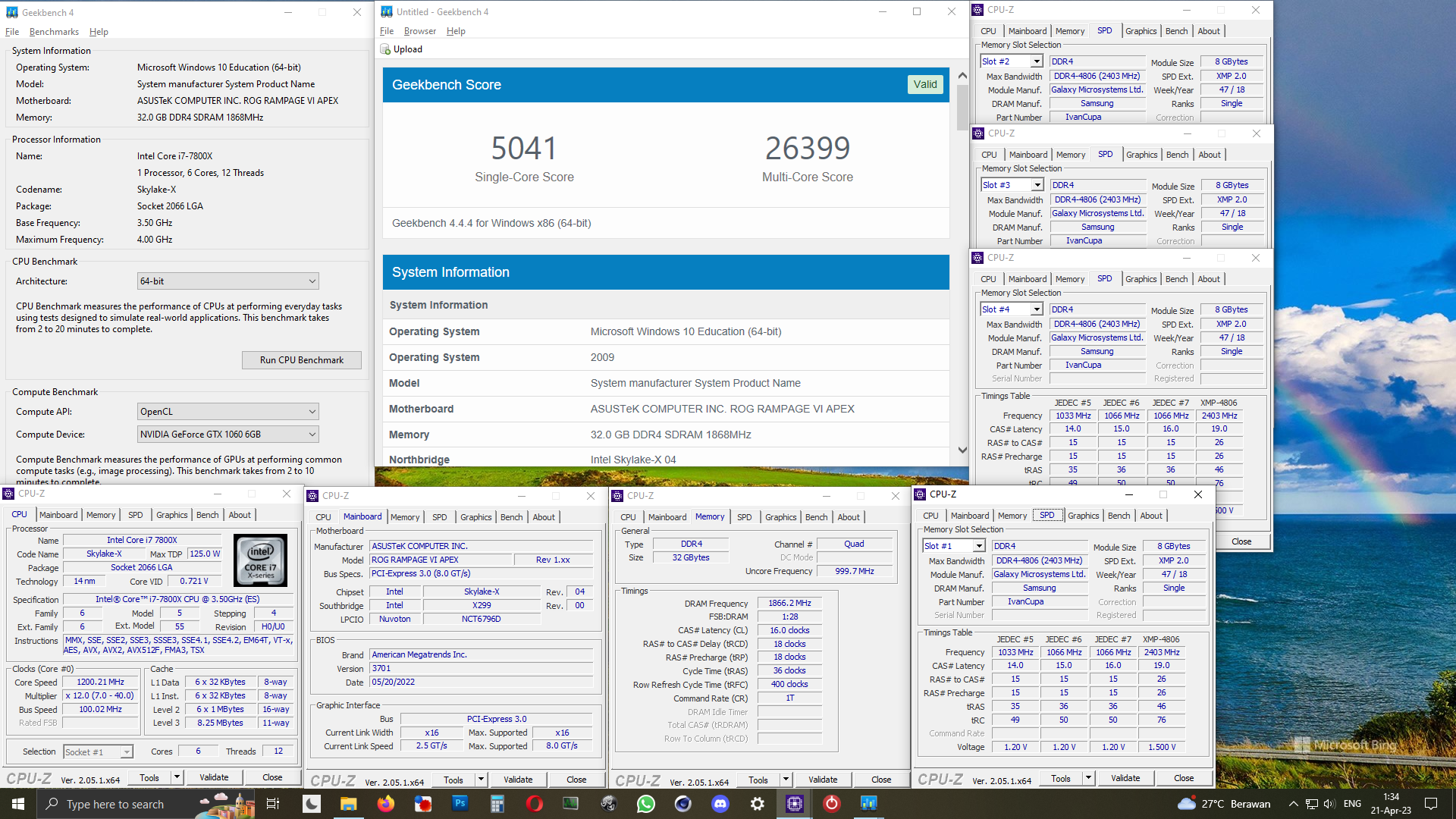This screenshot has height=819, width=1456.
Task: Click the Upload icon in Geekbench results window
Action: (x=385, y=49)
